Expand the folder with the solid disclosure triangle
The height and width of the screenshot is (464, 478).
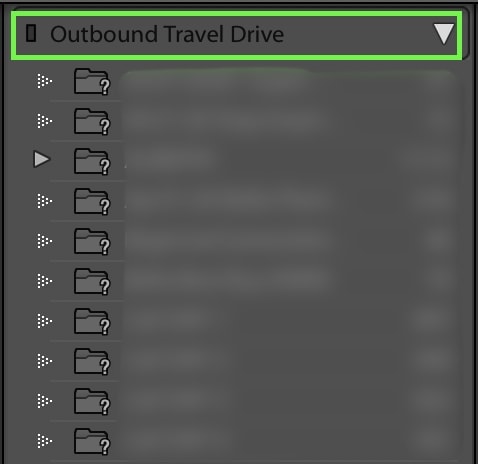[42, 159]
